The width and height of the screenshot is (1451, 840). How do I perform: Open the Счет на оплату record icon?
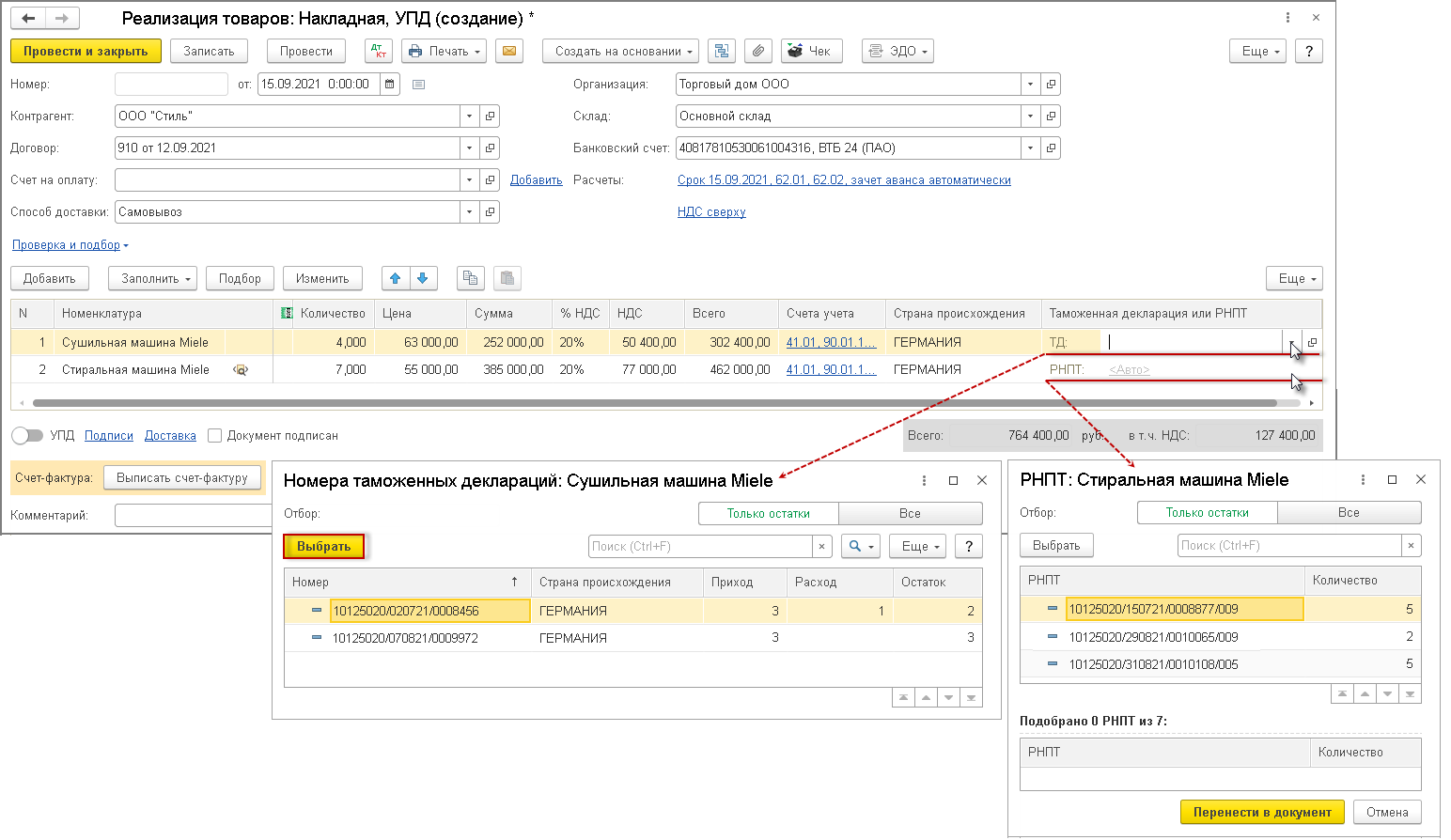click(x=490, y=179)
